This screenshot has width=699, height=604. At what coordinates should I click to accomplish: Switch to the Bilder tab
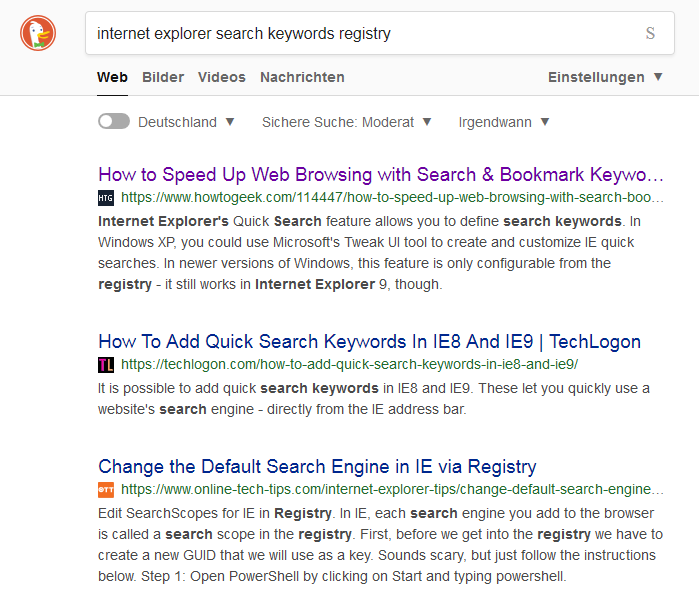163,77
